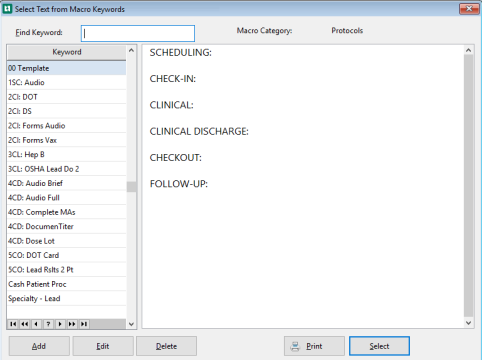Click the keyword list scrollbar thumb
Viewport: 482px width, 360px height.
pos(131,187)
